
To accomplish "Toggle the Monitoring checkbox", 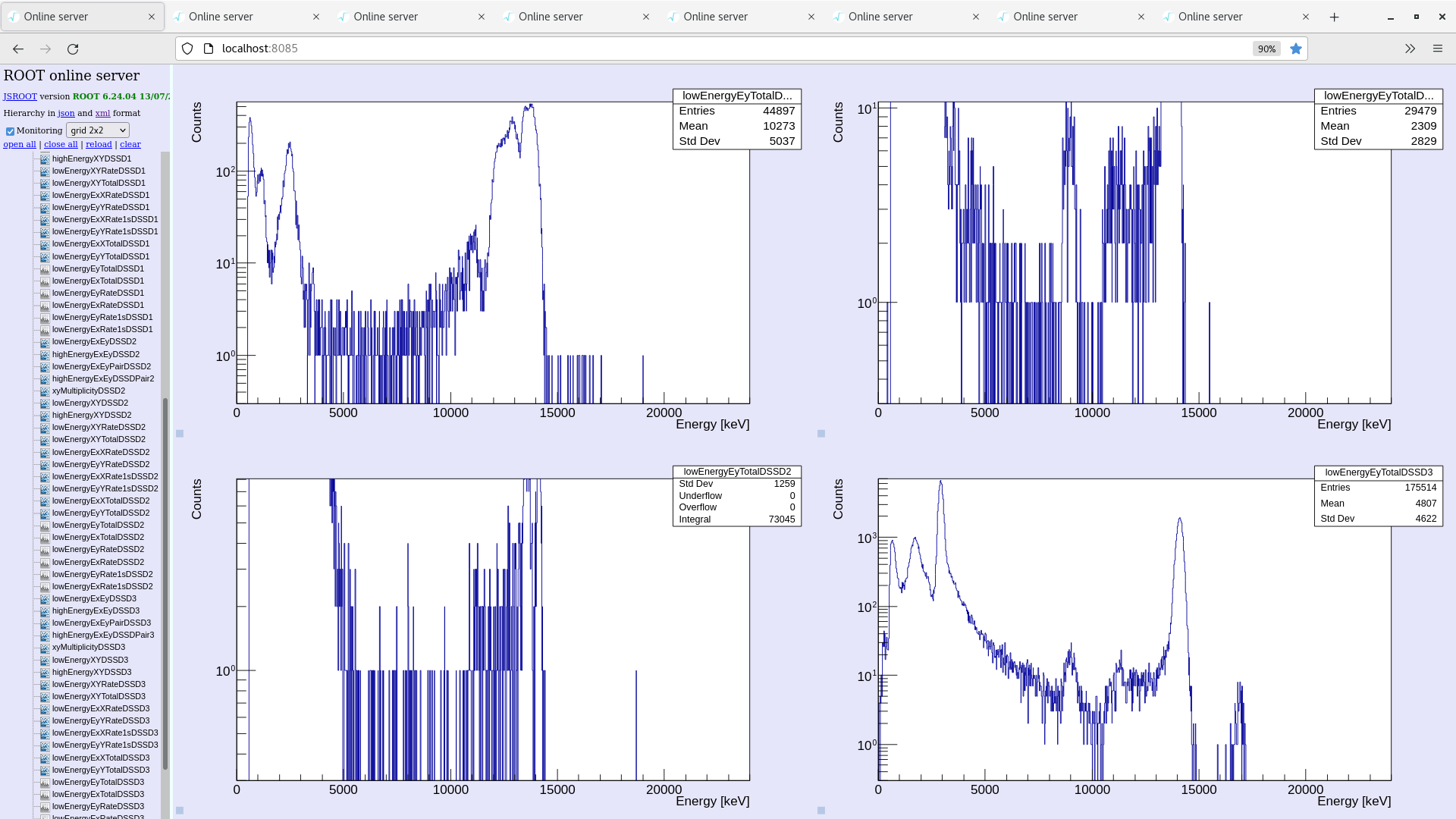I will click(x=10, y=131).
